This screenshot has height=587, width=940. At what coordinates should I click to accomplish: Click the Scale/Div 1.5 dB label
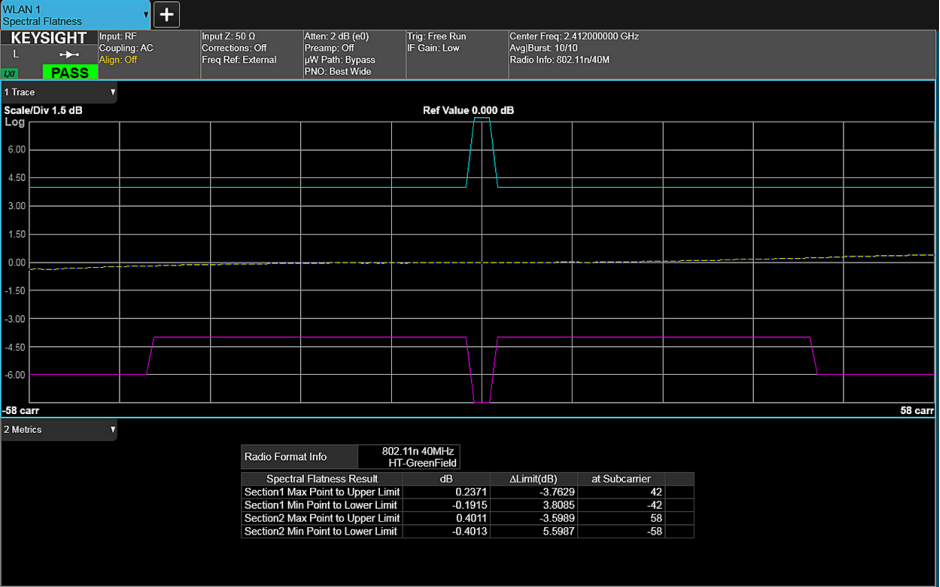[x=43, y=110]
